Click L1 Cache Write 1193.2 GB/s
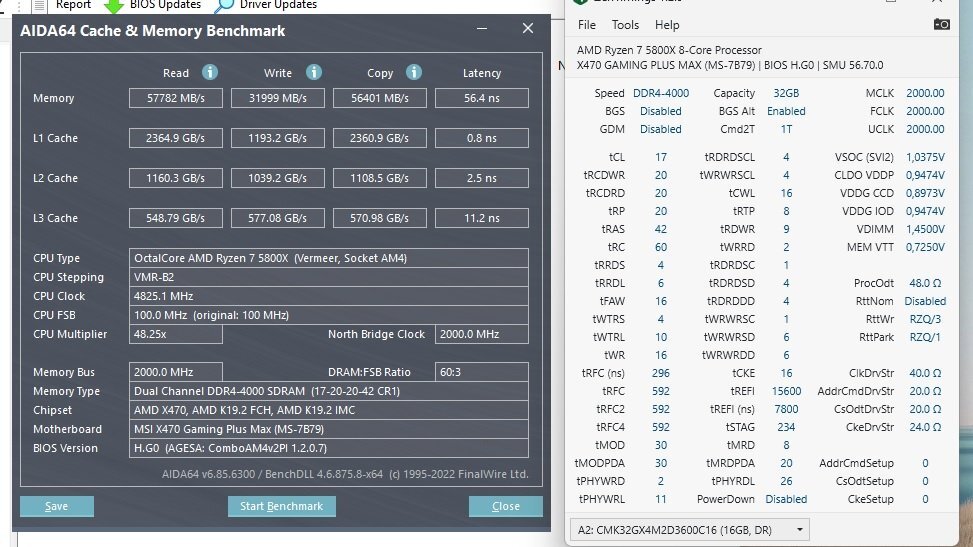The image size is (973, 547). pyautogui.click(x=277, y=138)
